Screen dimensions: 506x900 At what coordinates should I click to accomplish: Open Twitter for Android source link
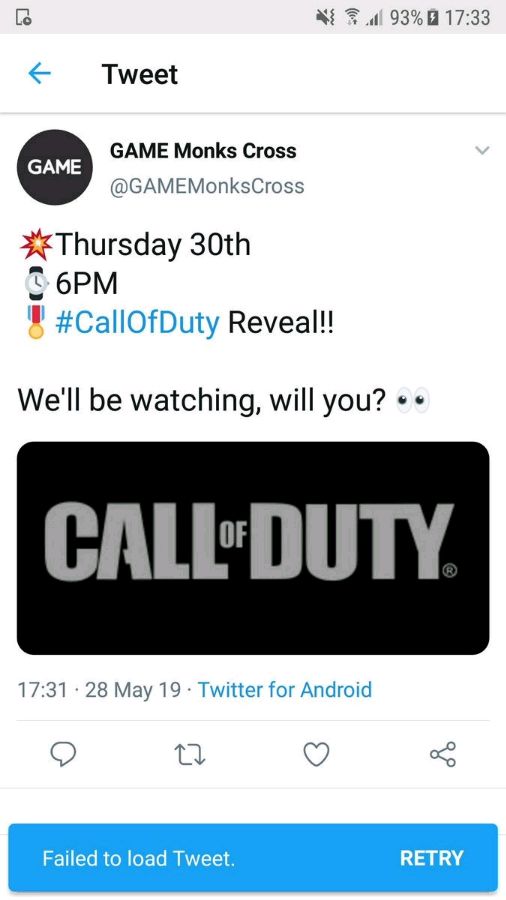[x=285, y=689]
